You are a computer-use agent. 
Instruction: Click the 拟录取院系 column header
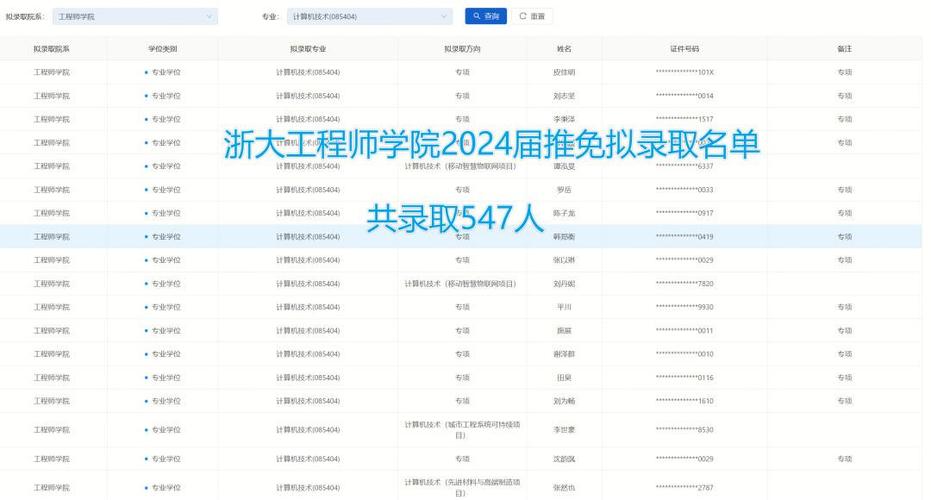(x=52, y=49)
